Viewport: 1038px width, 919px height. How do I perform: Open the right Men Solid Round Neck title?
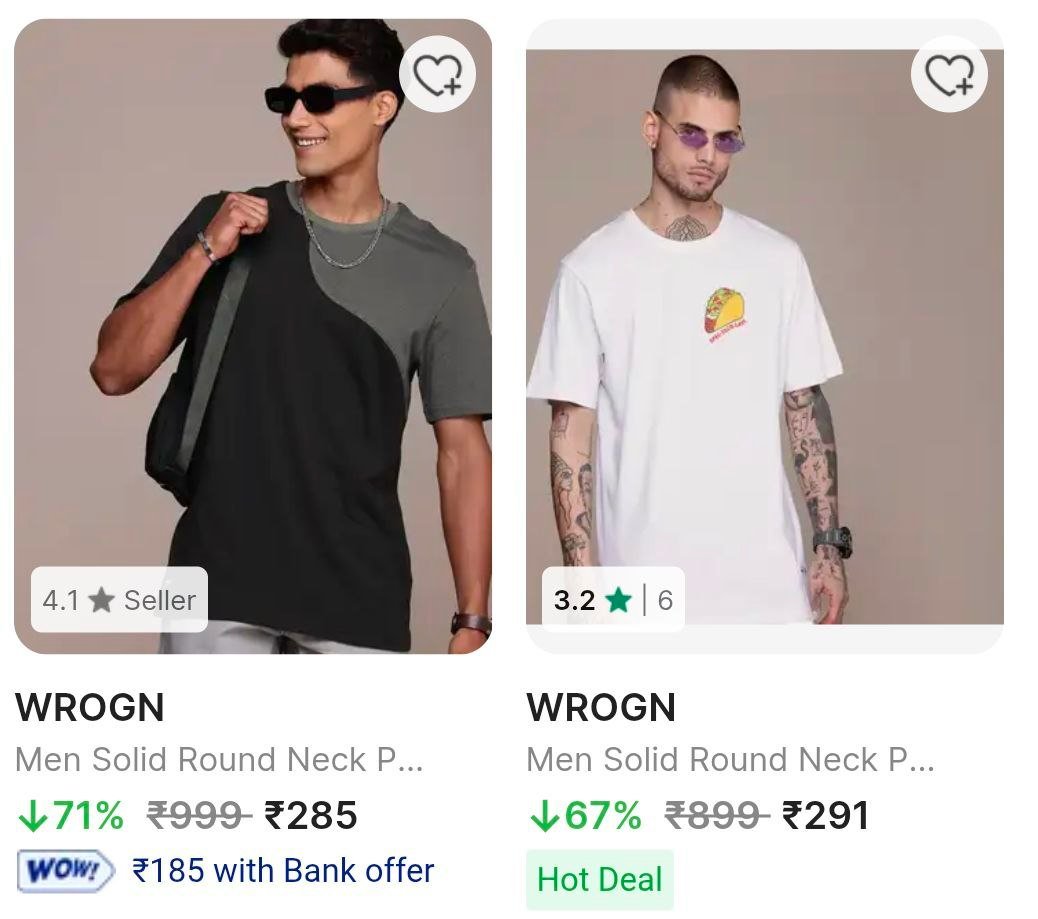(730, 760)
